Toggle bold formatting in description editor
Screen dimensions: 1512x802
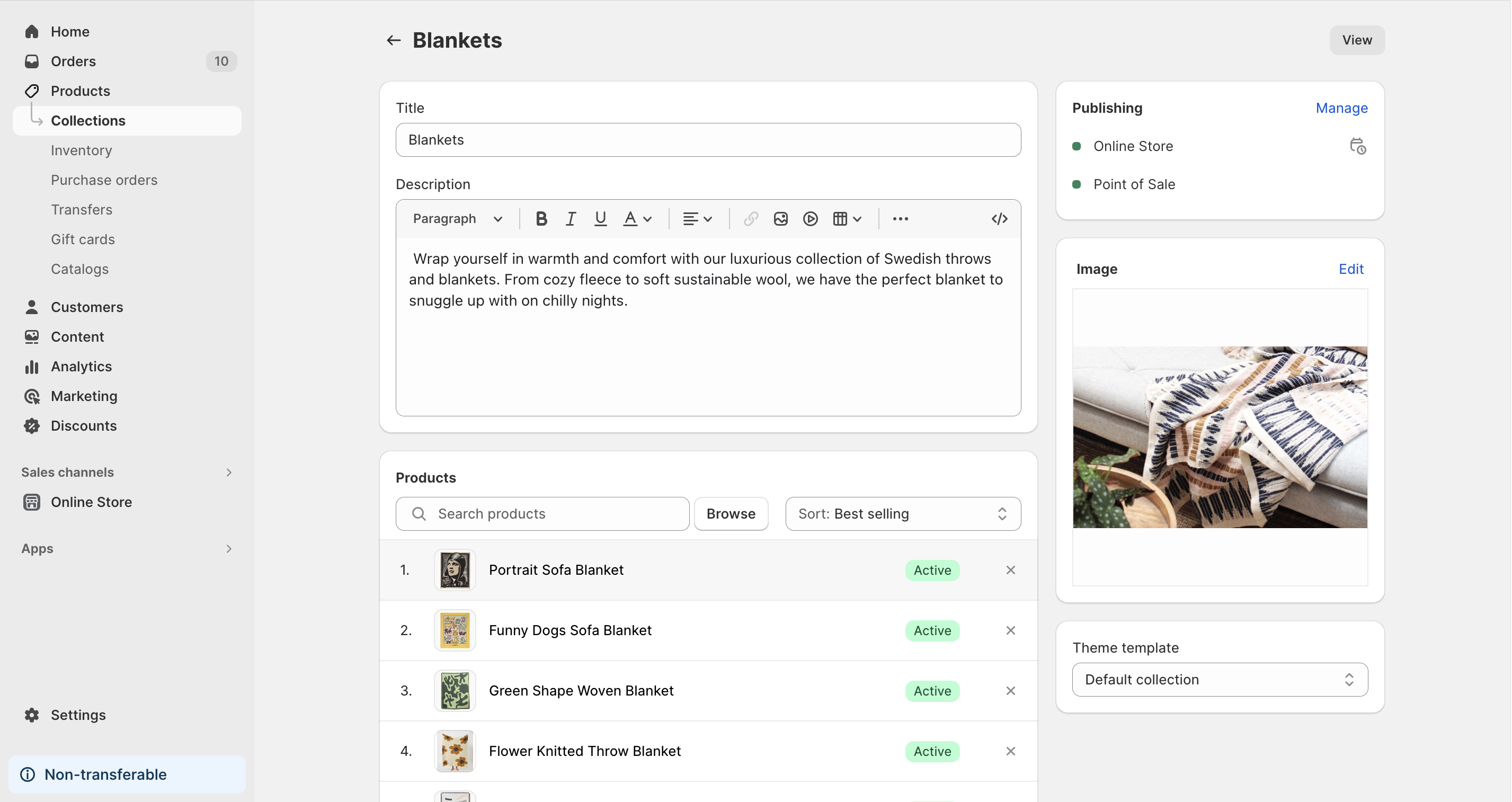[x=541, y=219]
